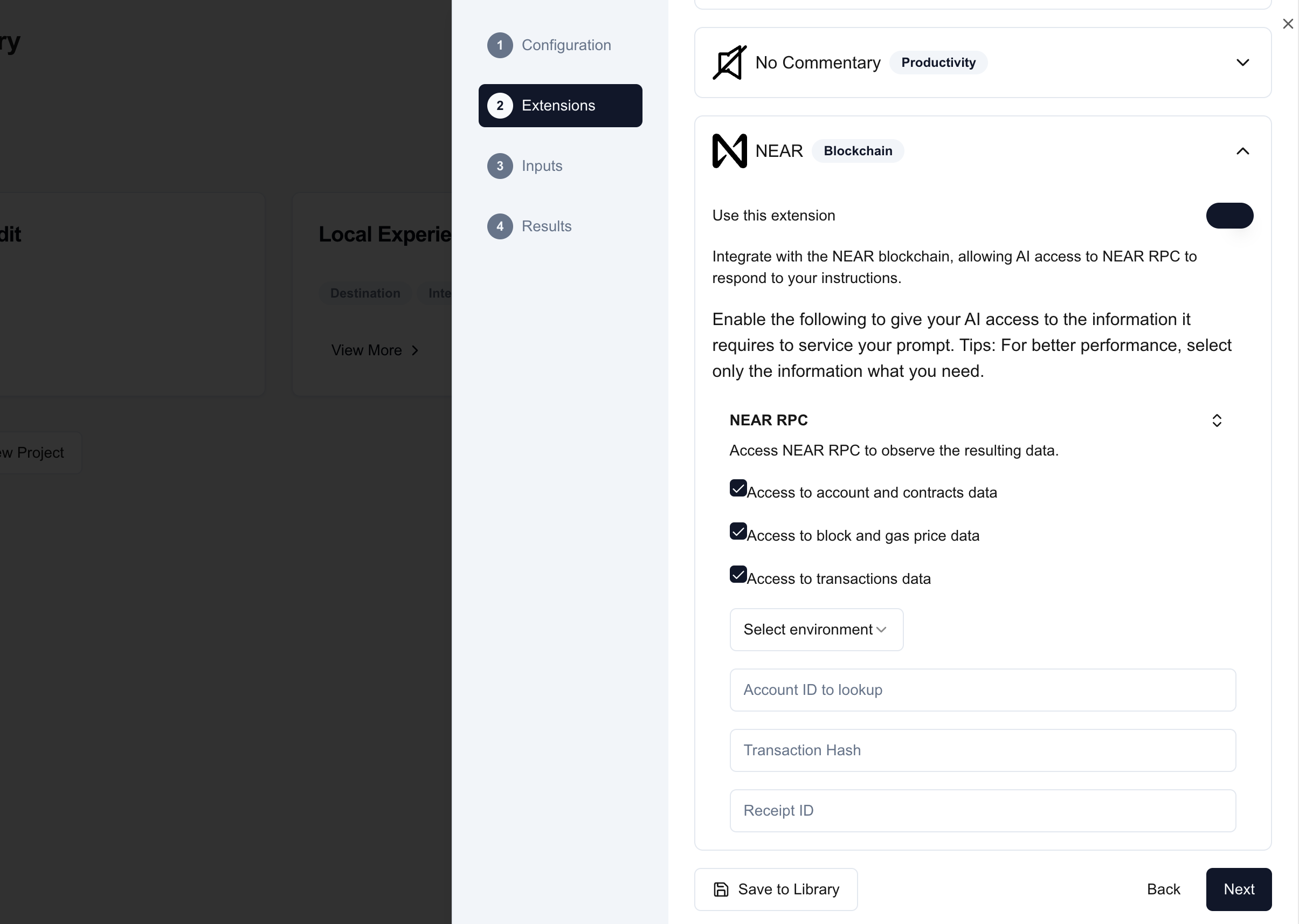
Task: Click the step 3 number circle
Action: [x=500, y=166]
